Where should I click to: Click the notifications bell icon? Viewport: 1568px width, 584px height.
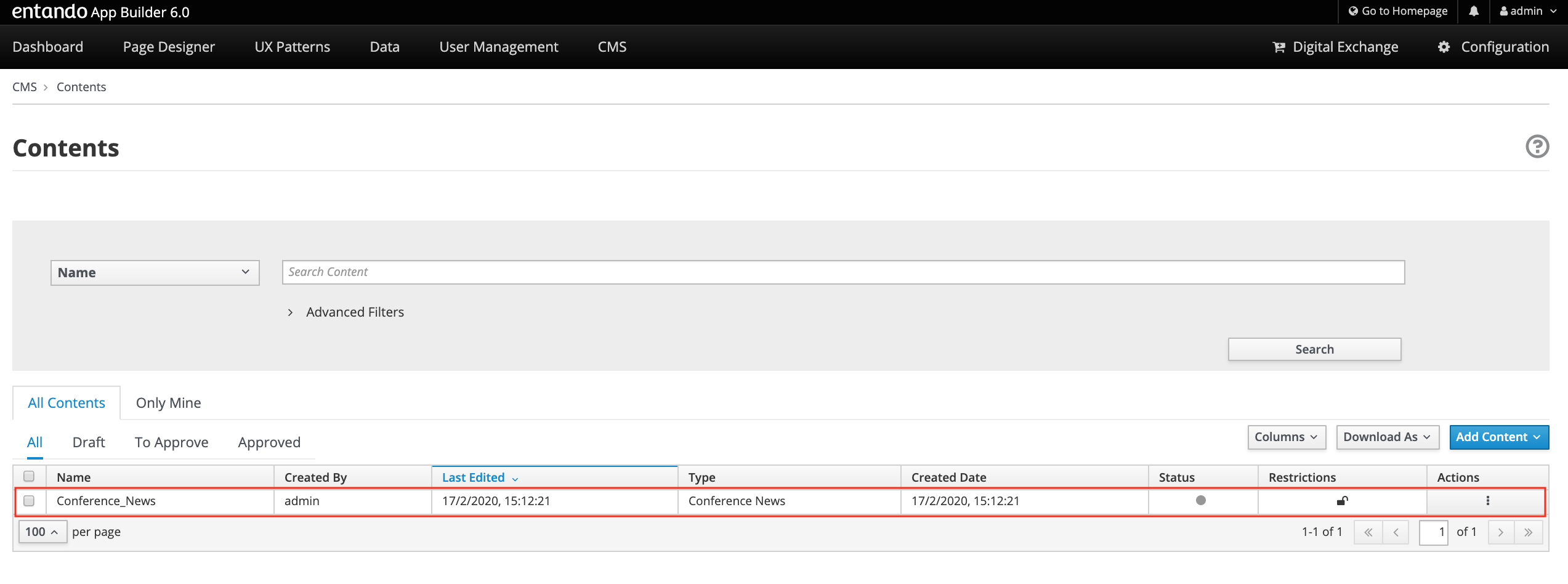pos(1473,11)
